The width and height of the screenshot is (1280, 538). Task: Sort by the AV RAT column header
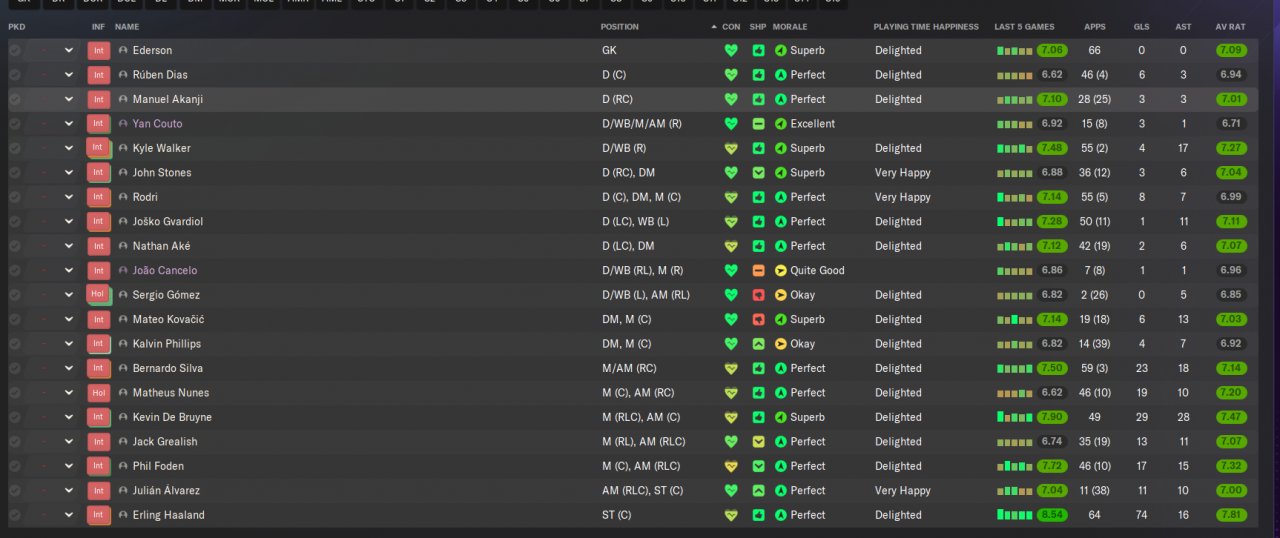pyautogui.click(x=1230, y=27)
